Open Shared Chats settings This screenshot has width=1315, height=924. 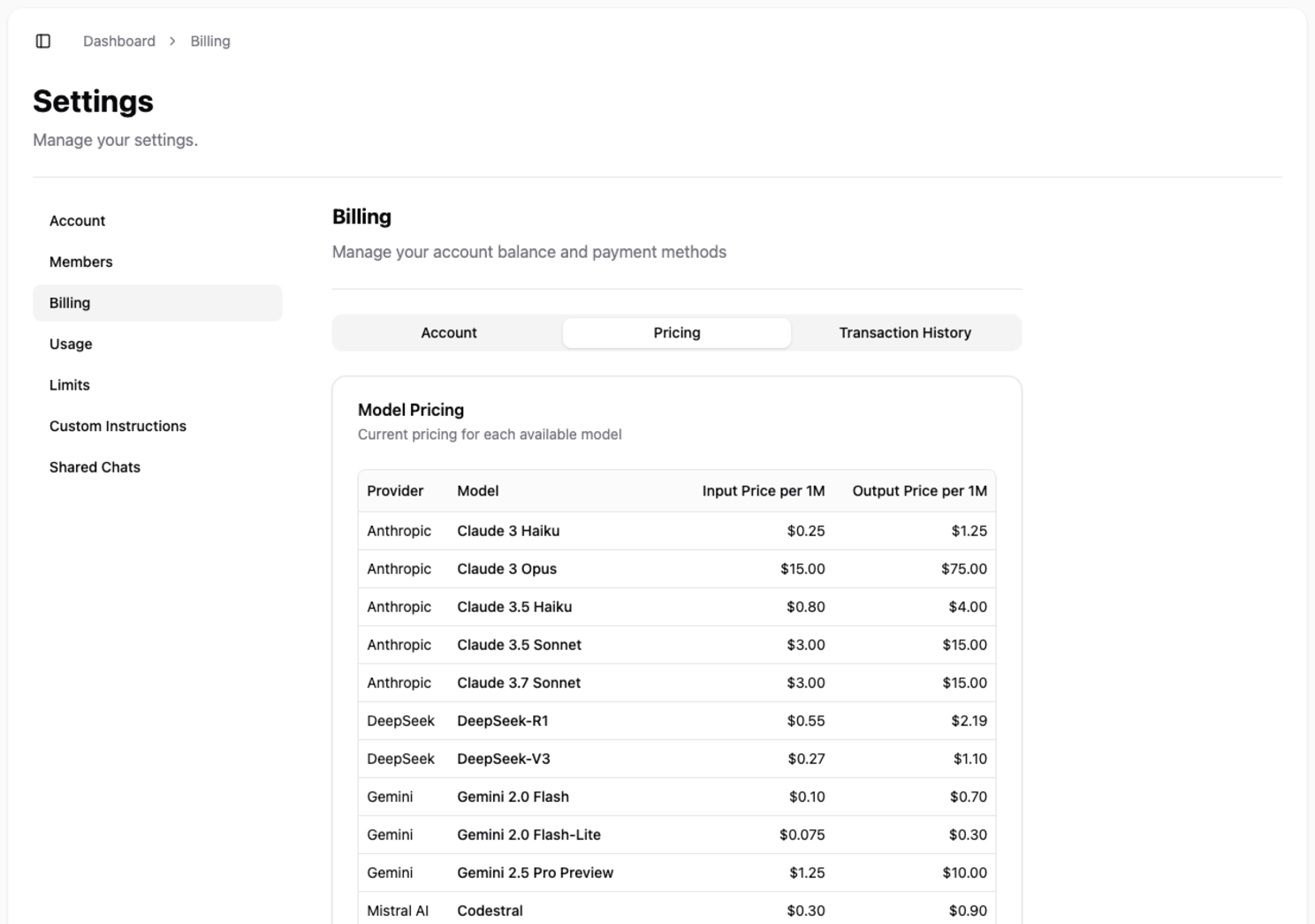[x=157, y=467]
